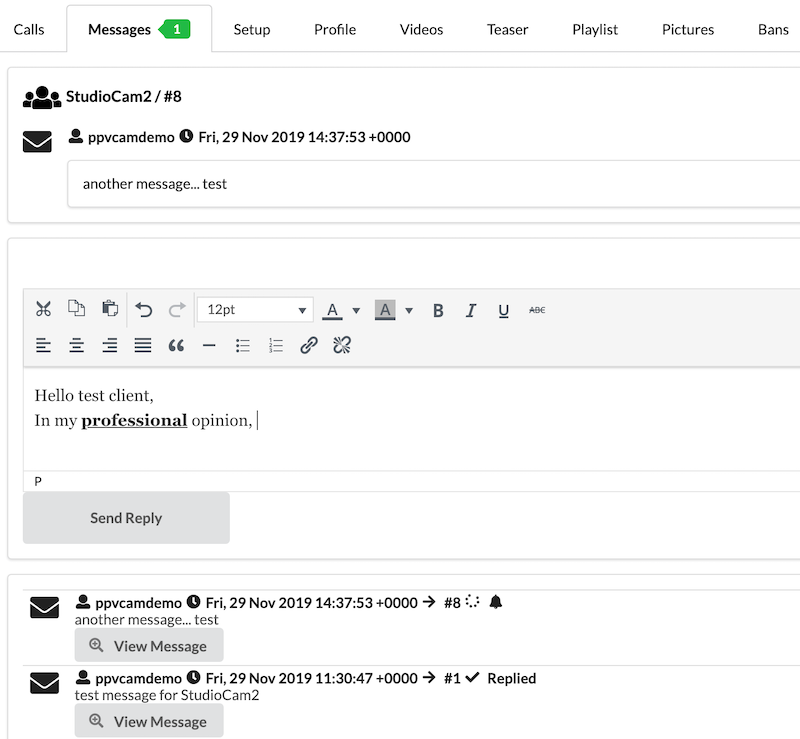Remove link with unlink icon
This screenshot has width=800, height=739.
[342, 346]
